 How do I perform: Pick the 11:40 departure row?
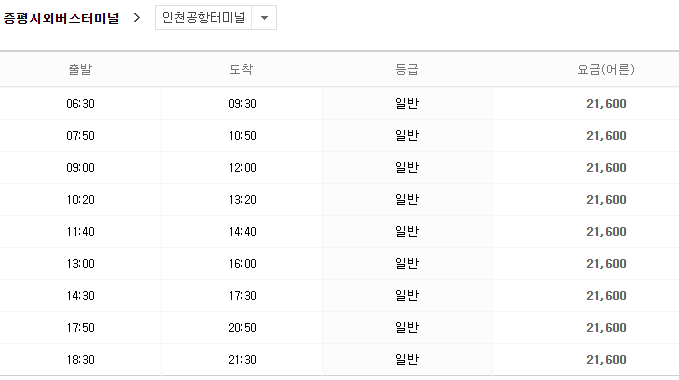[x=340, y=232]
